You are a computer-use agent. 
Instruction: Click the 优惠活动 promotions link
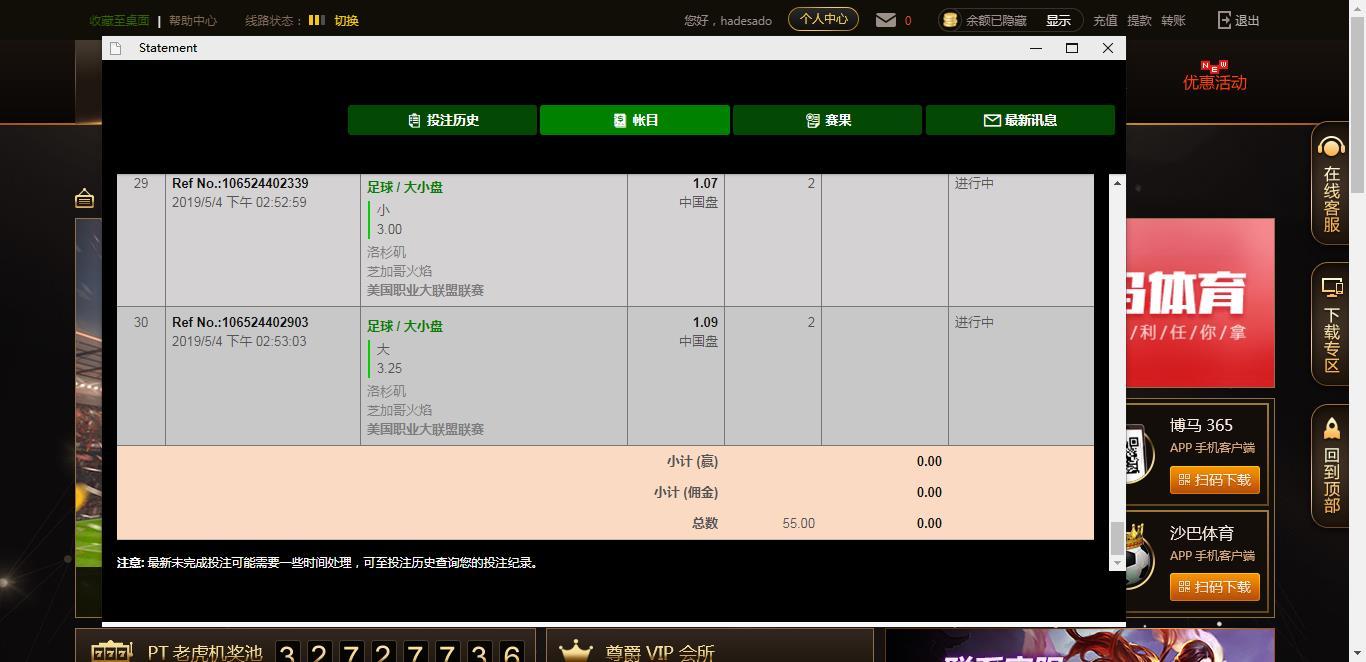coord(1214,82)
